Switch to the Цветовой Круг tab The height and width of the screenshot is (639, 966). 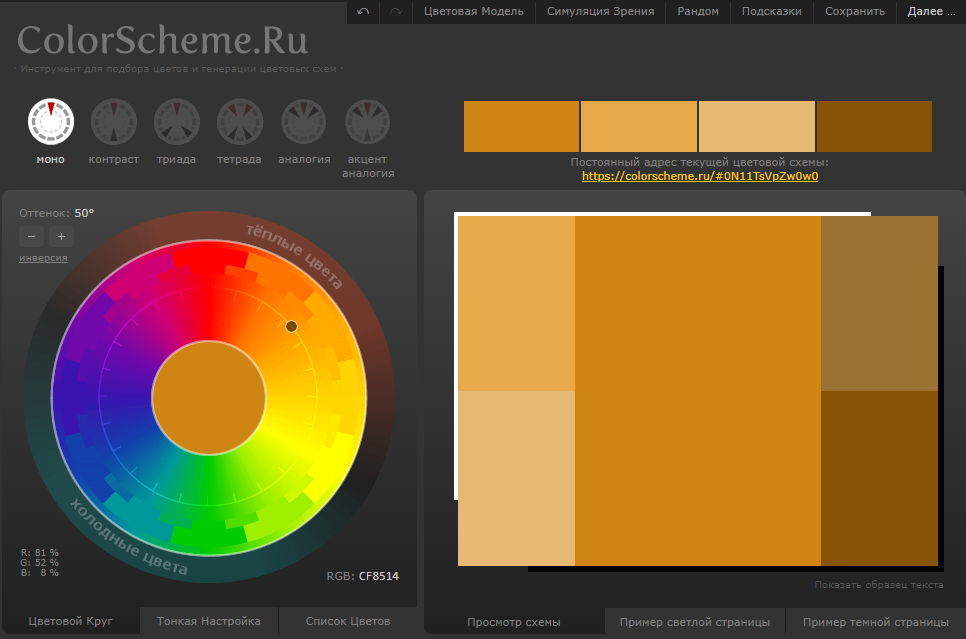click(70, 621)
